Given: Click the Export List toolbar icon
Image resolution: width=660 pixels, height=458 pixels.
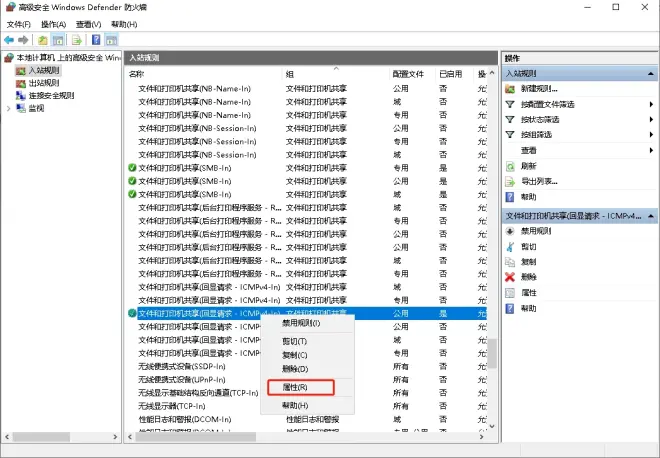Looking at the screenshot, I should [77, 40].
